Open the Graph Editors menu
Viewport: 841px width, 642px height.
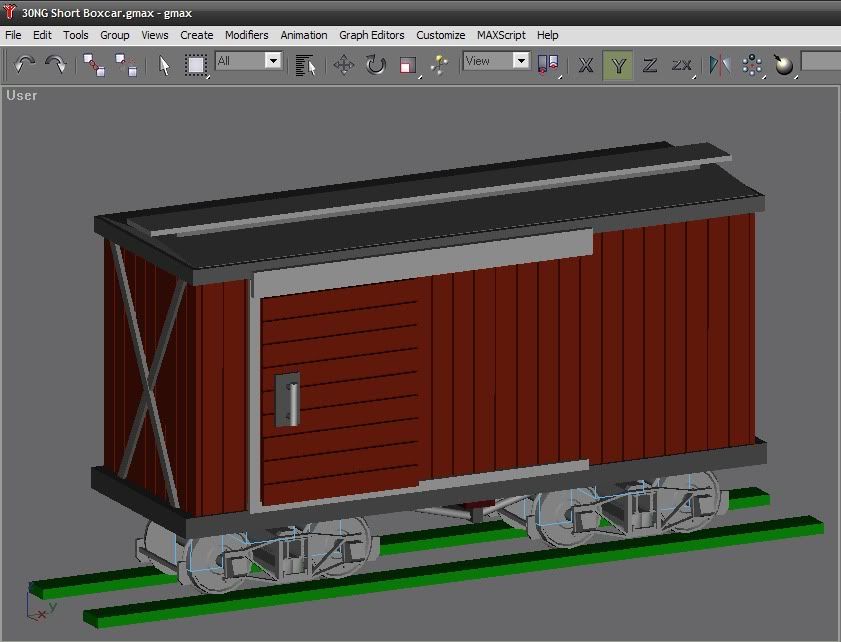371,35
